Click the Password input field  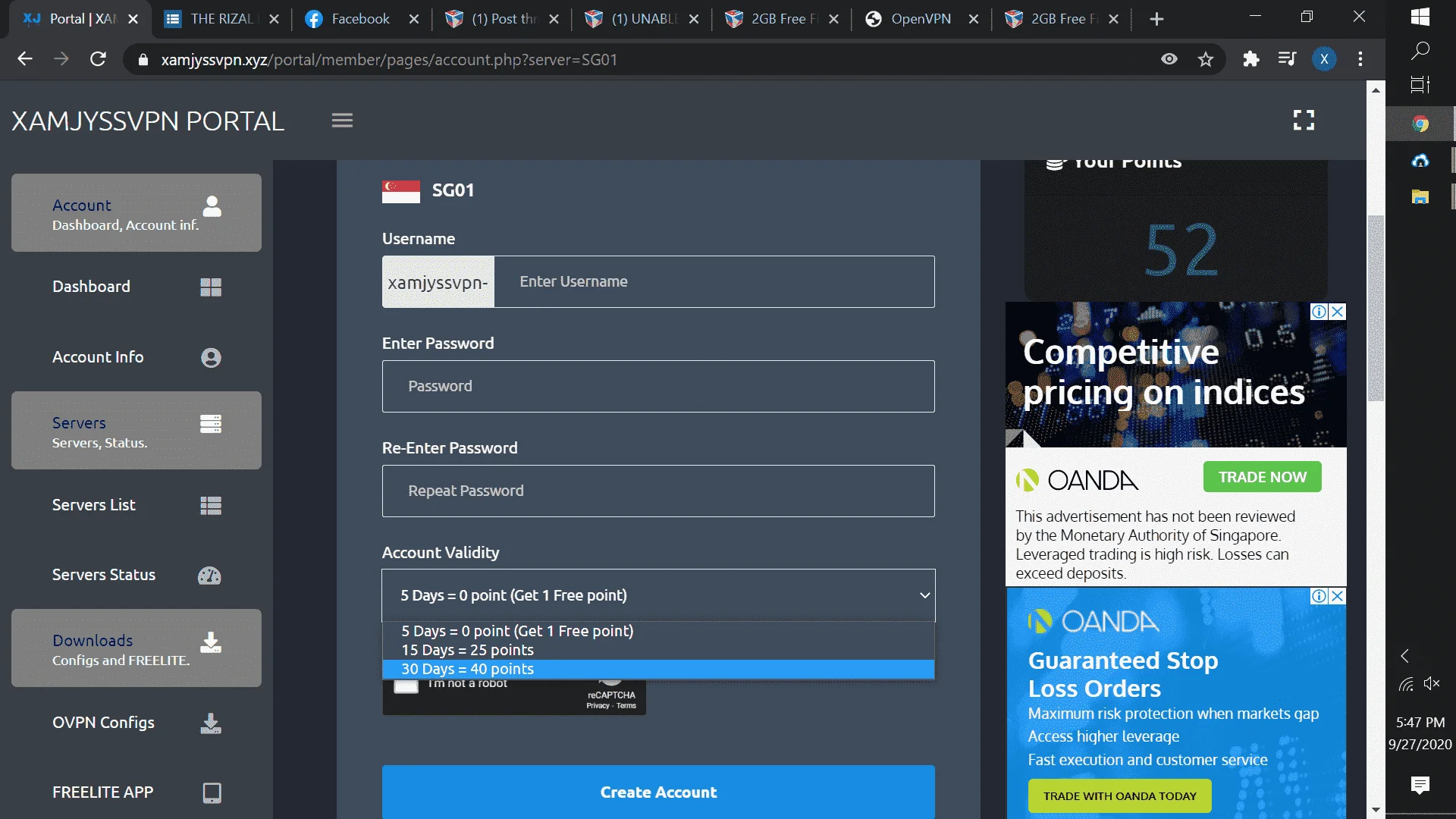pos(658,386)
